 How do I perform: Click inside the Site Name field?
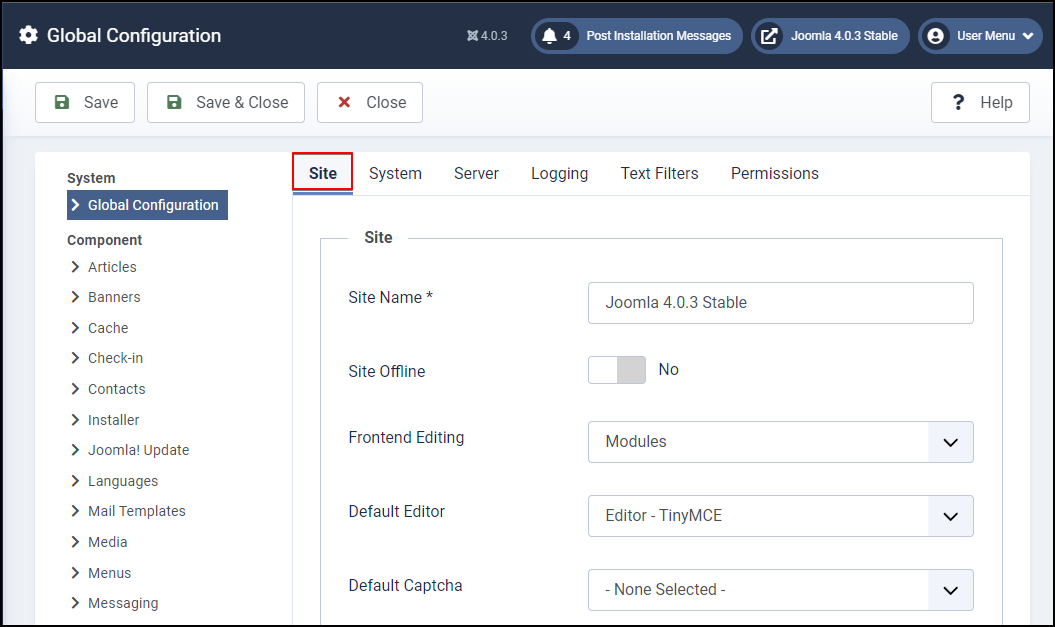click(x=780, y=302)
